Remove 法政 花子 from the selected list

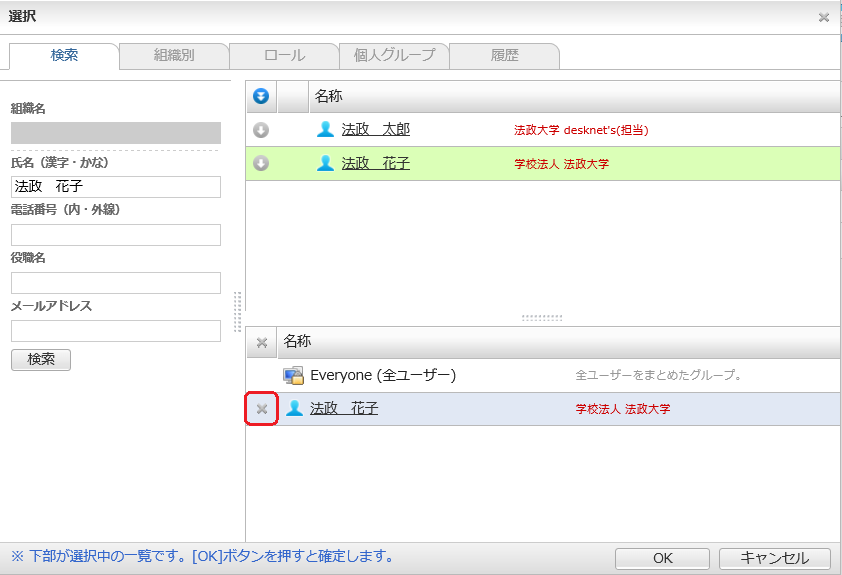pos(262,409)
